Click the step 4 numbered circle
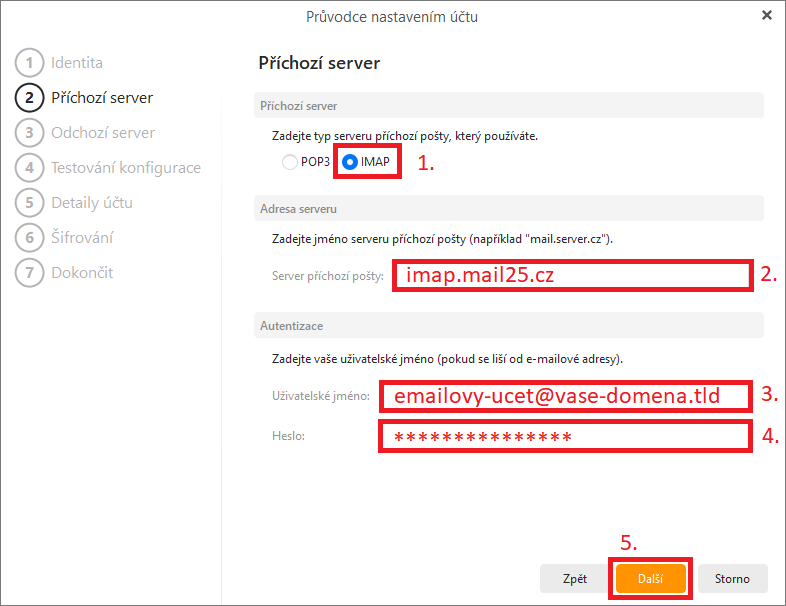The height and width of the screenshot is (606, 786). tap(30, 167)
